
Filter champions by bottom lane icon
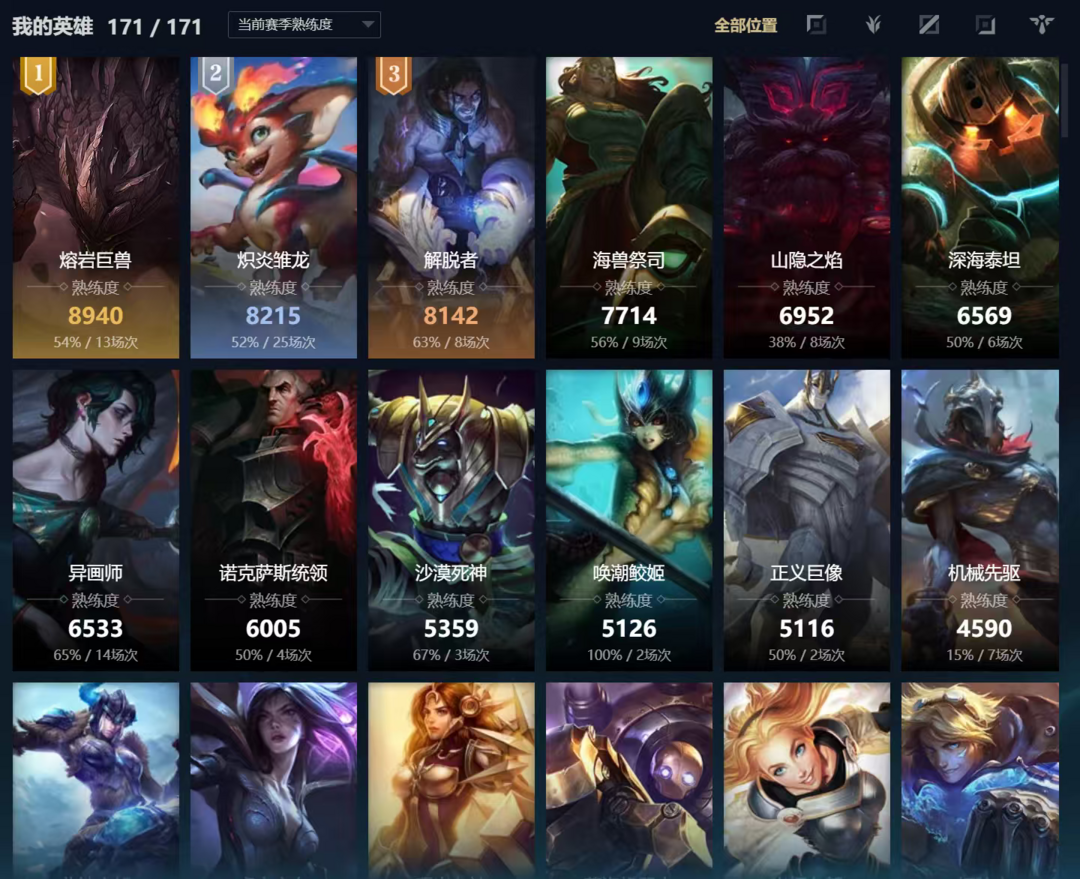pos(986,25)
